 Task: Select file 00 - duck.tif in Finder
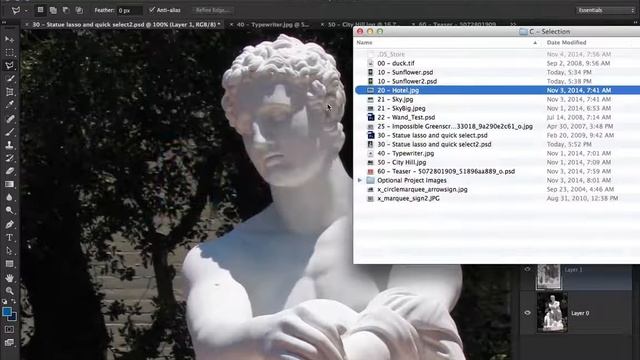pos(396,63)
